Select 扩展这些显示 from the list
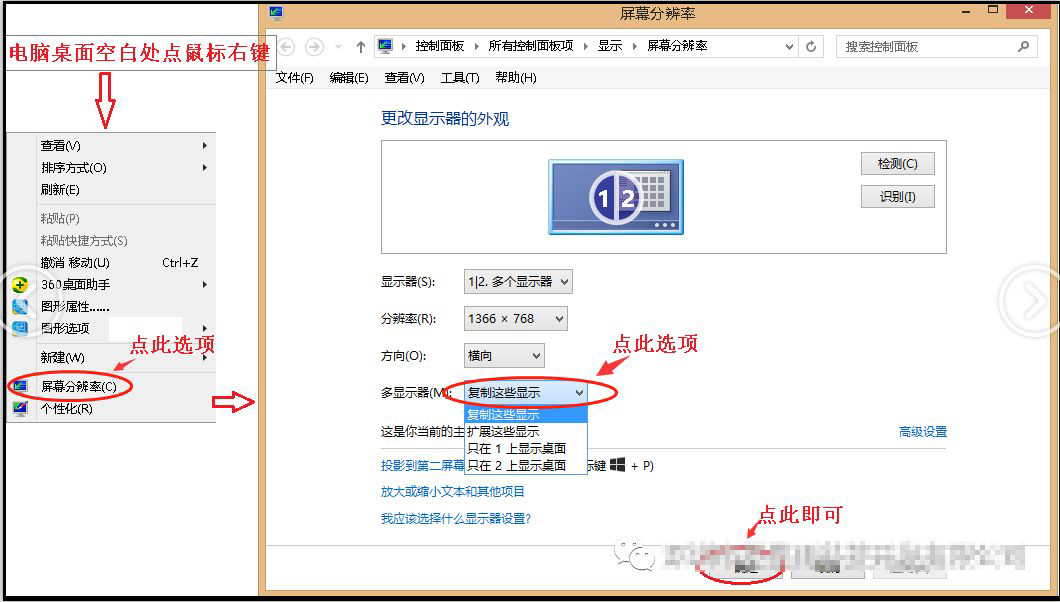 (525, 432)
